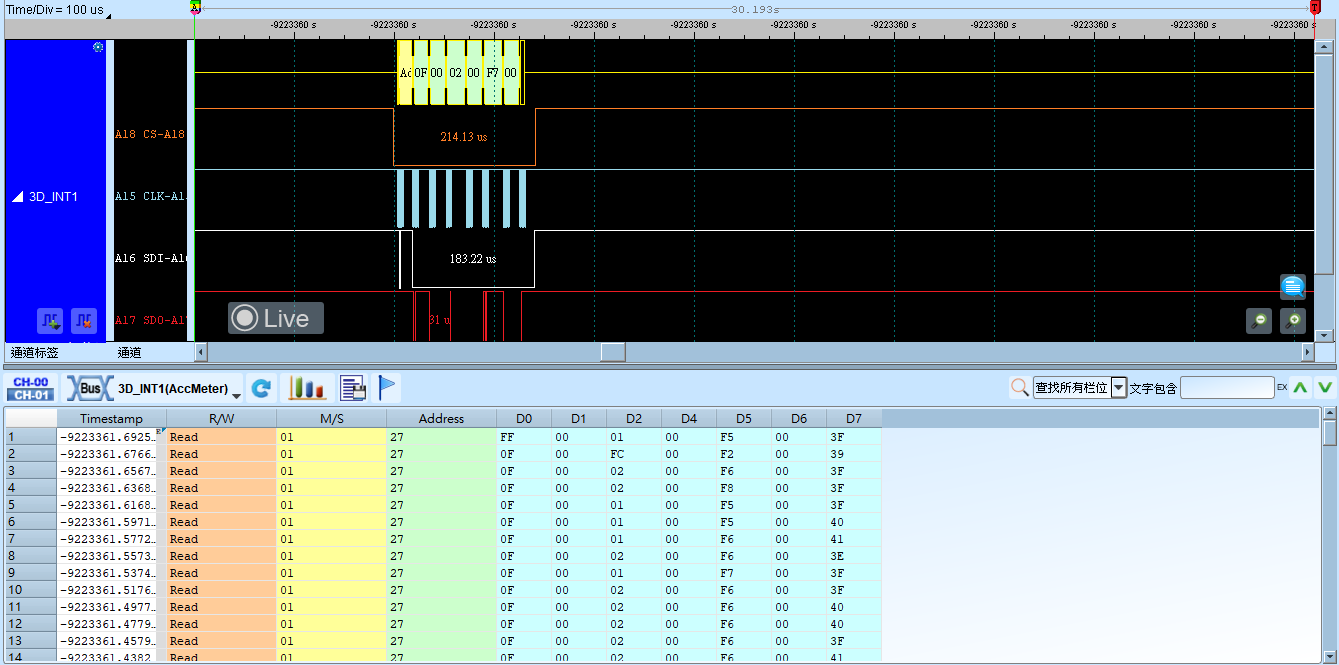Click the delete channel waveform icon

[84, 321]
